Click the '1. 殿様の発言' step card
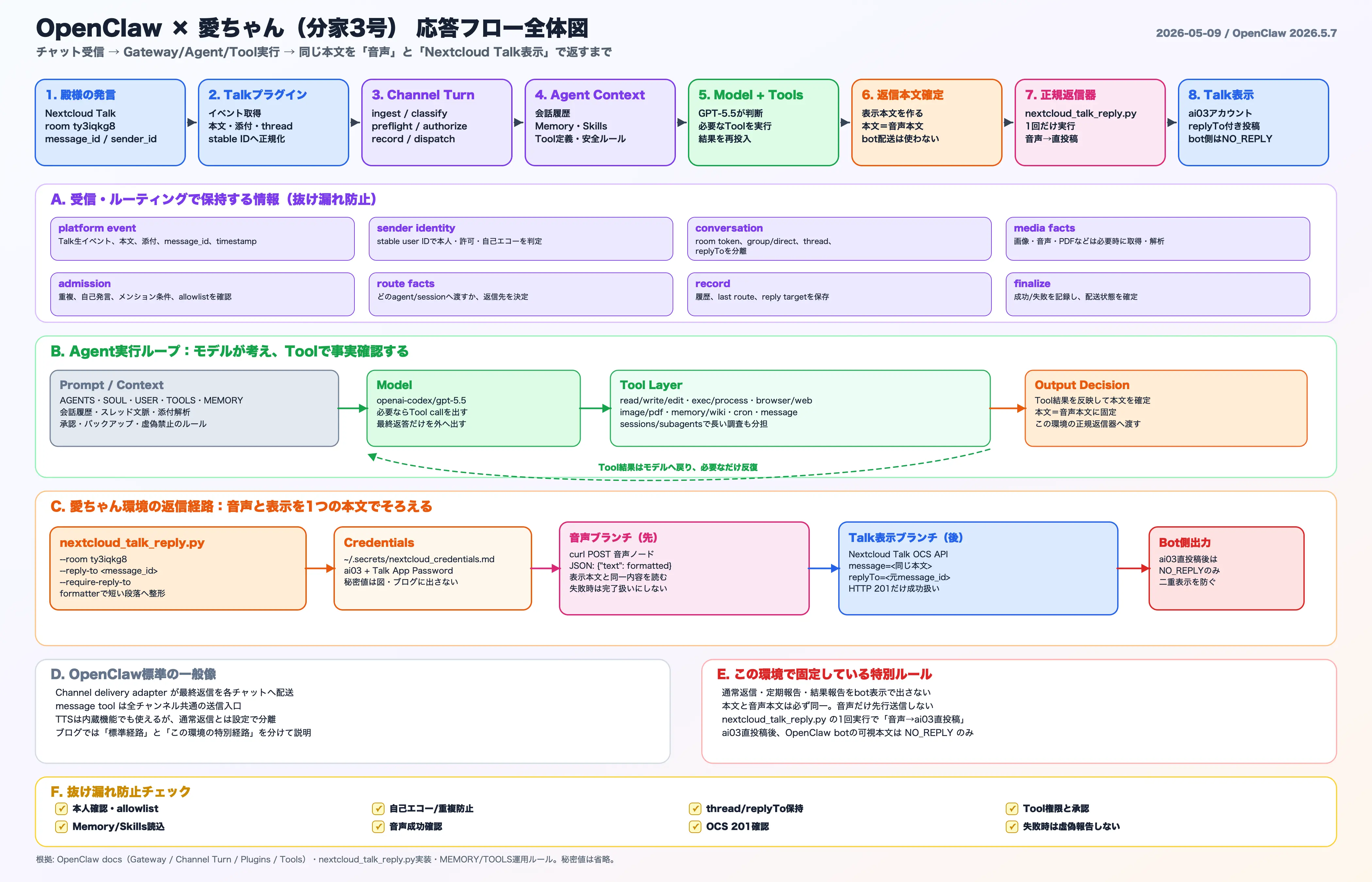The height and width of the screenshot is (882, 1372). click(110, 122)
